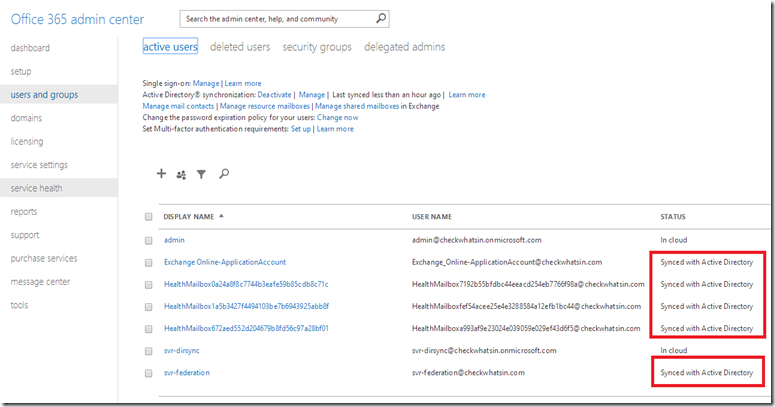Toggle the select-all checkbox in header

pos(148,217)
